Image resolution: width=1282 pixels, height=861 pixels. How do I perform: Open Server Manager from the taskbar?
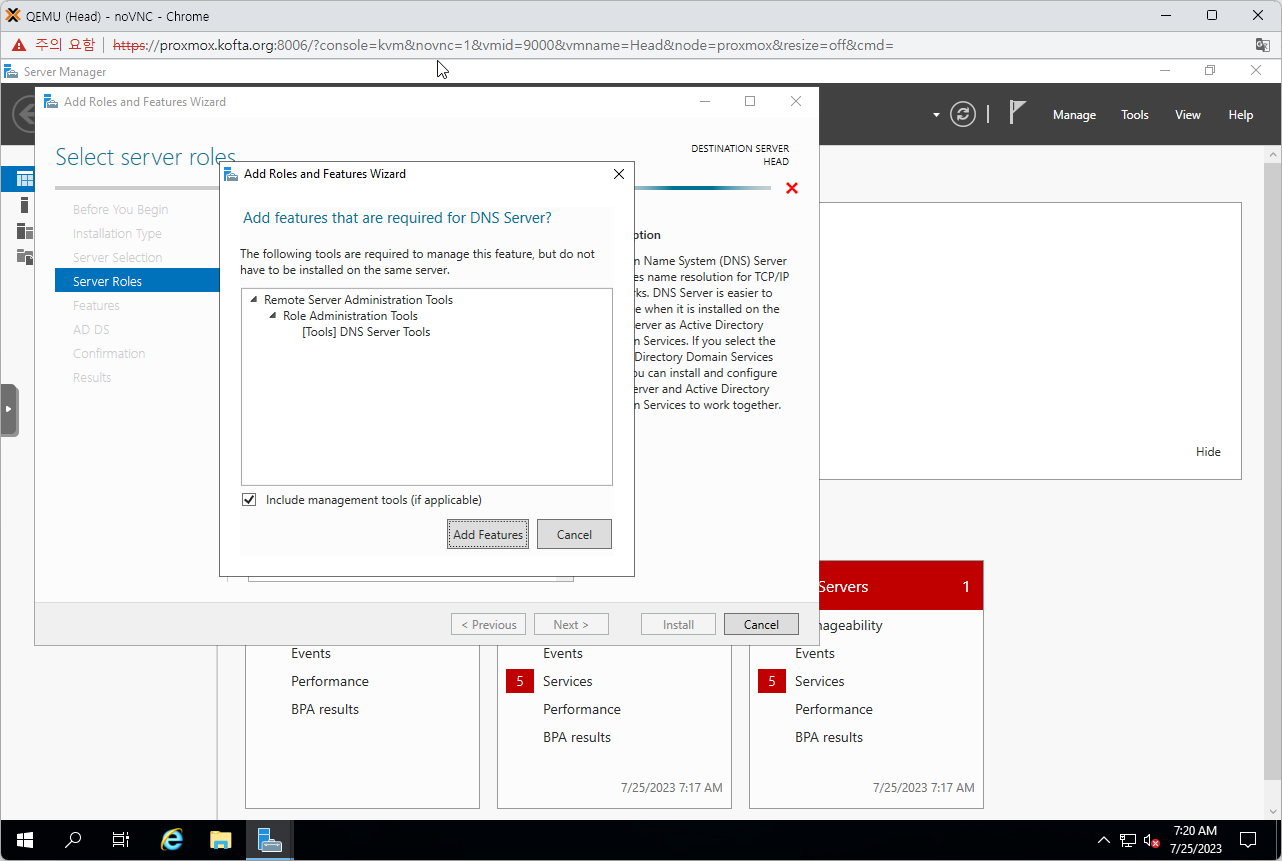[x=269, y=839]
